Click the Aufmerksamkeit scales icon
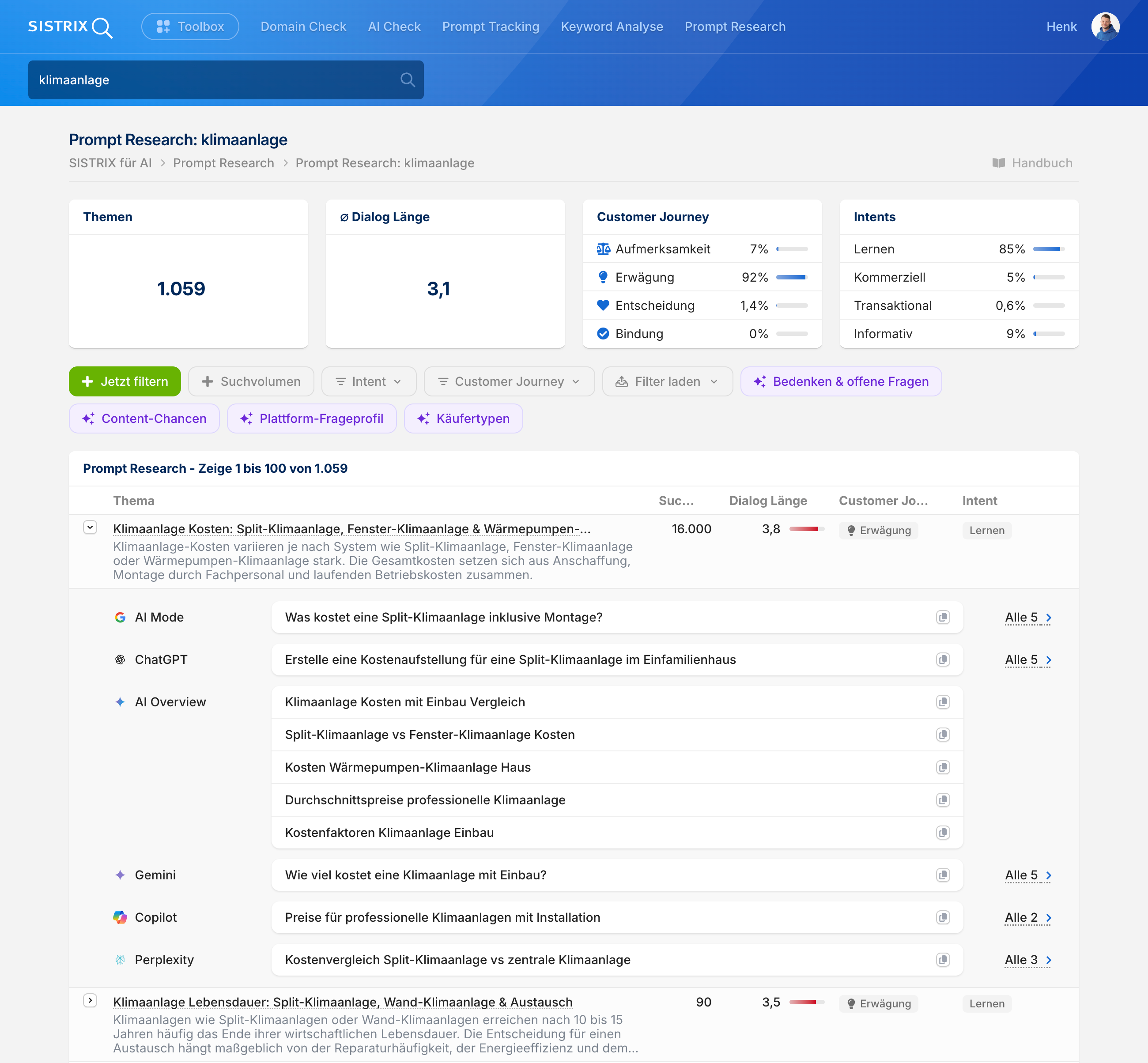Image resolution: width=1148 pixels, height=1063 pixels. (x=603, y=249)
